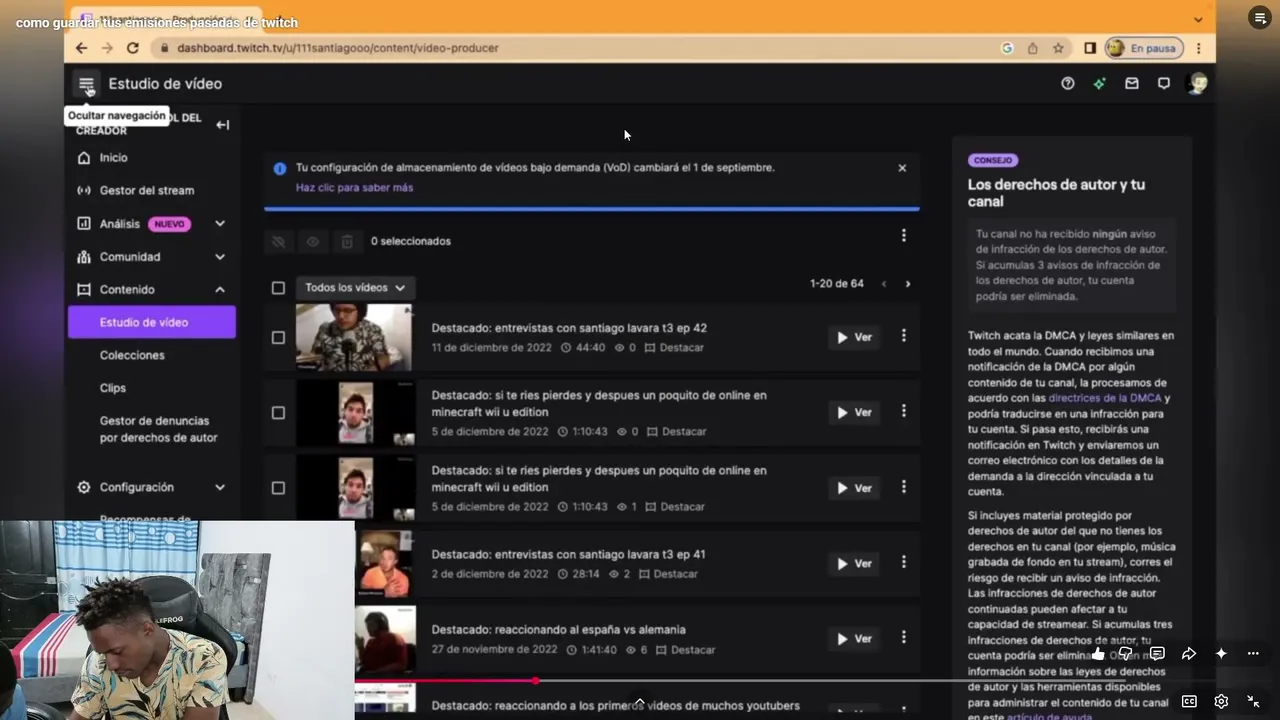Click Ver for reaccionando al españa vs alemania

pyautogui.click(x=854, y=638)
